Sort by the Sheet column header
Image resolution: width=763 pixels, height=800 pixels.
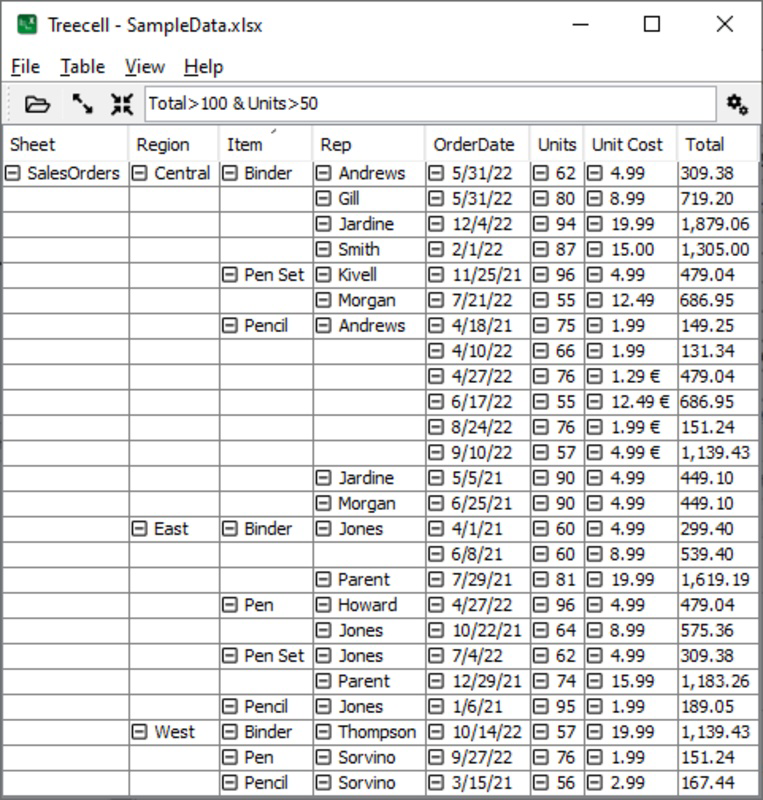coord(65,144)
